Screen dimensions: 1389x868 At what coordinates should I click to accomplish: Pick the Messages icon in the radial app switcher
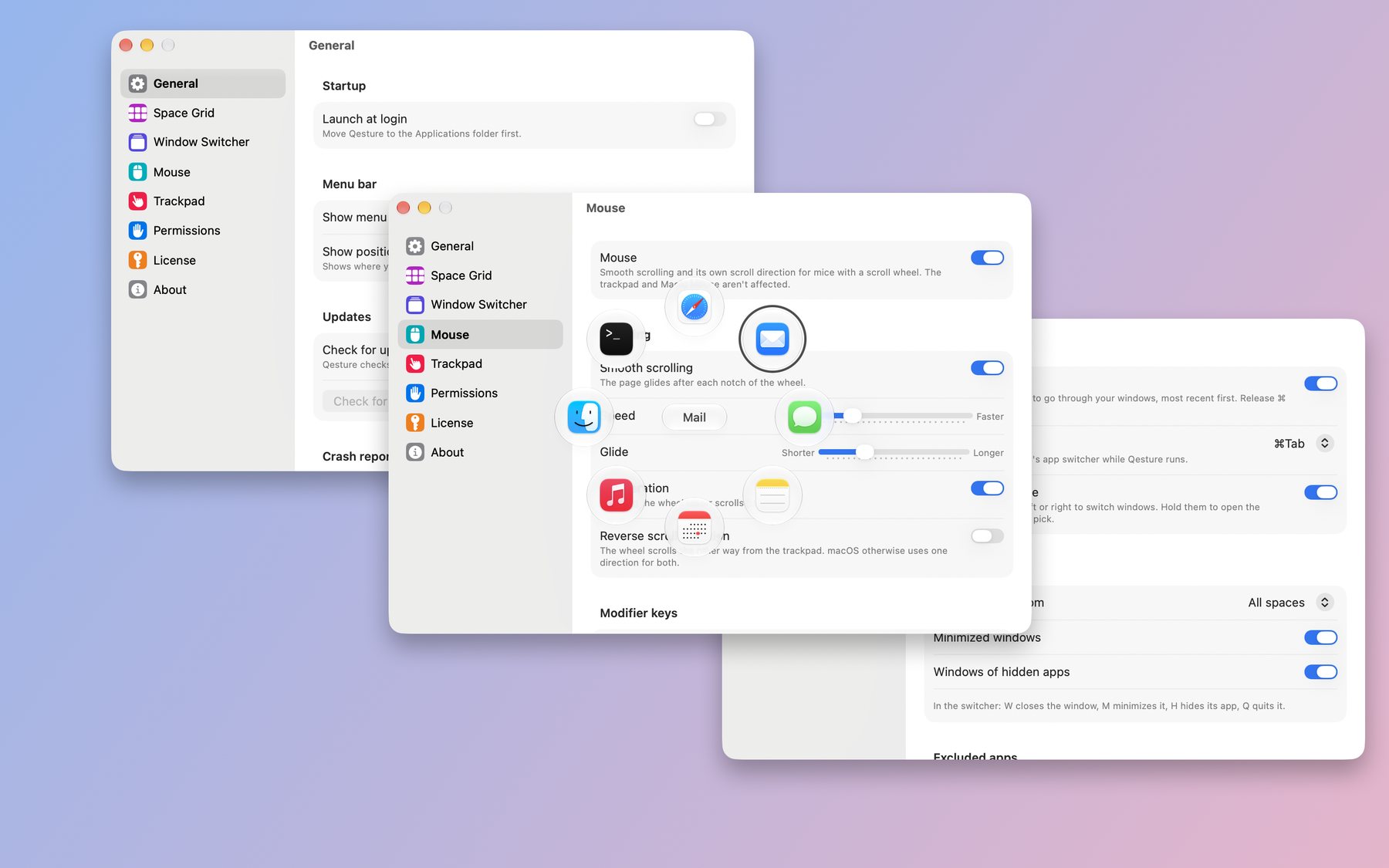(804, 417)
